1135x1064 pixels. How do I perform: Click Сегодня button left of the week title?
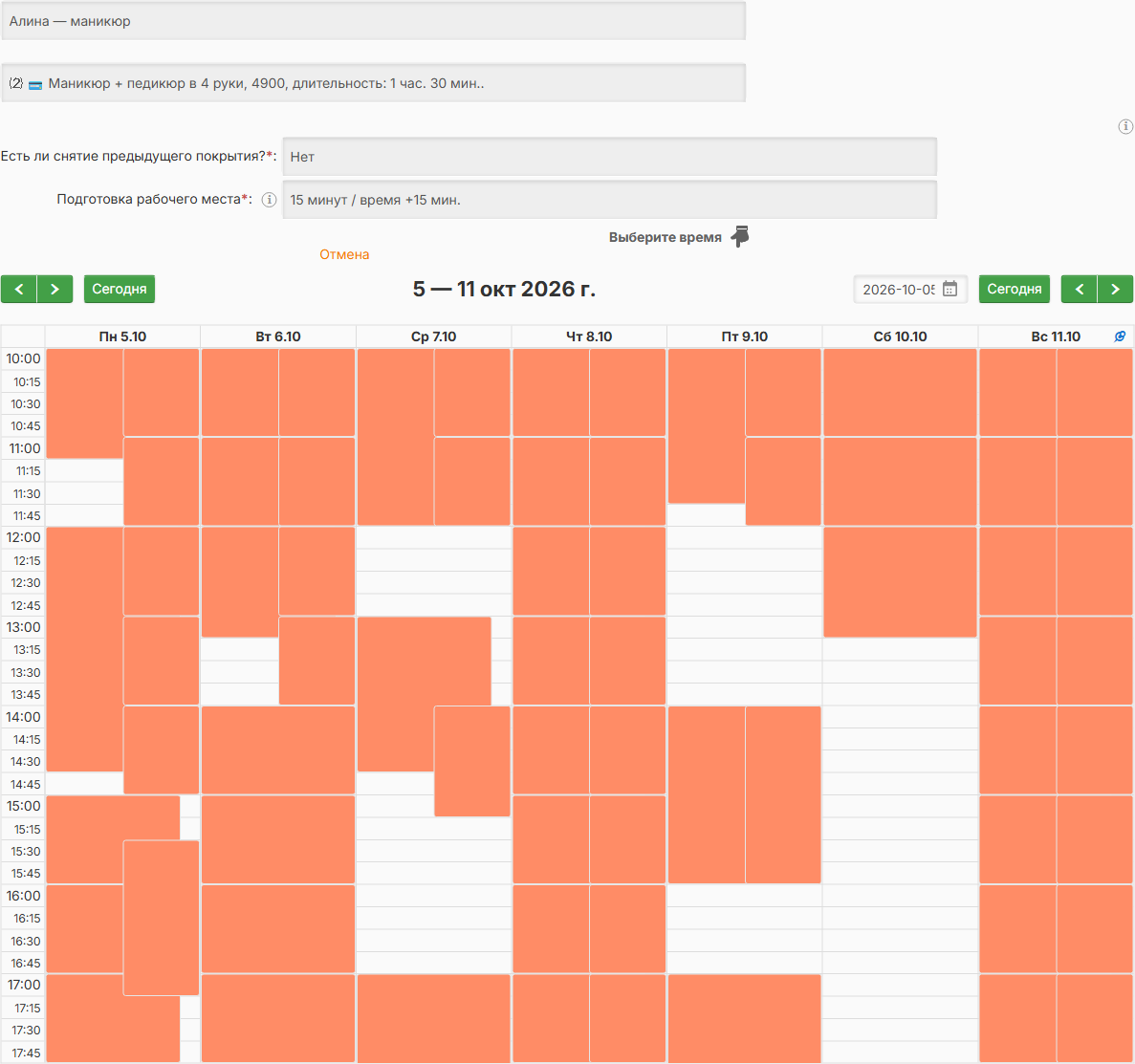click(x=120, y=289)
